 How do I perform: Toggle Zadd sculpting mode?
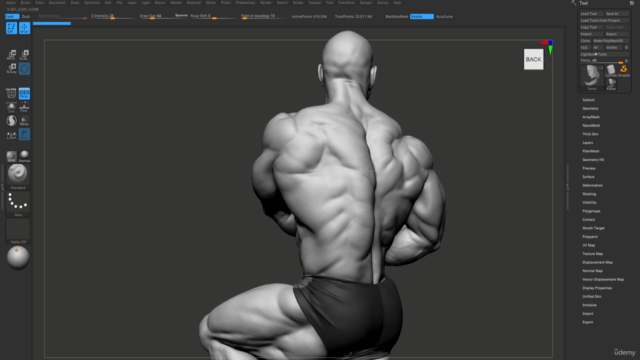(12, 16)
